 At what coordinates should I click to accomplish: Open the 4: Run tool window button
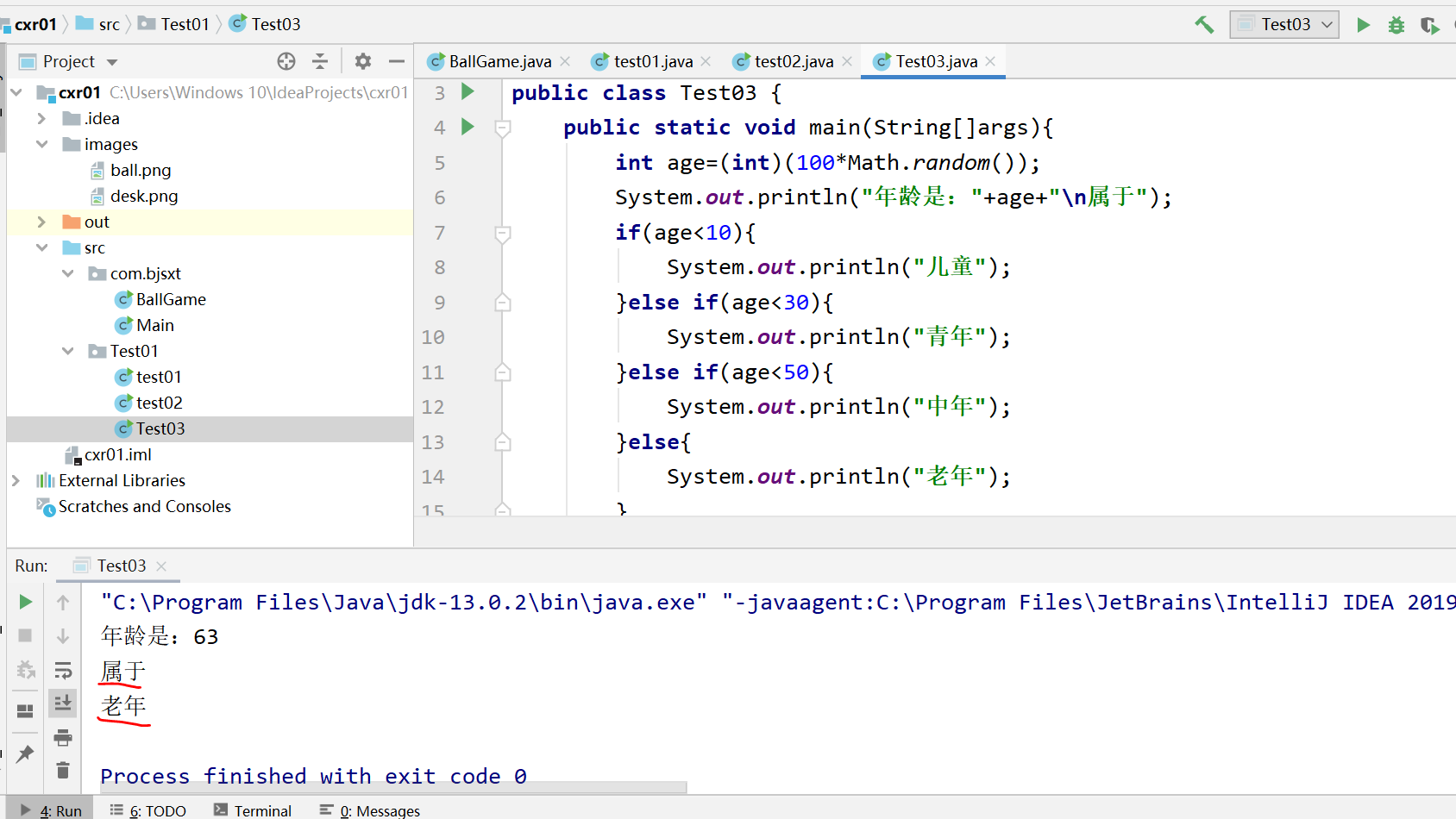click(51, 810)
